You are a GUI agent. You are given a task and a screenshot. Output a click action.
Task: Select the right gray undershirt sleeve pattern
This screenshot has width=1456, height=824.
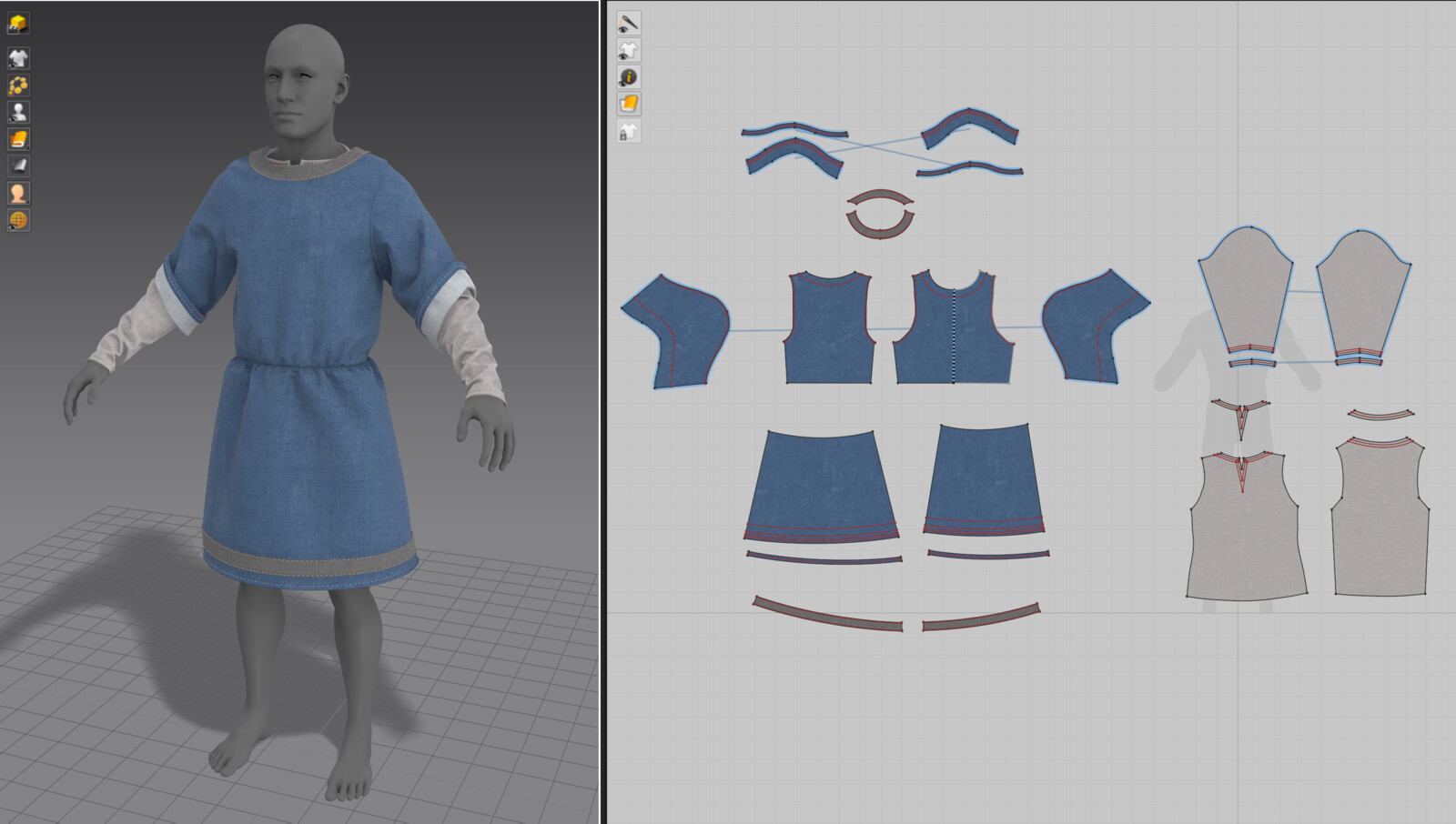(1363, 293)
